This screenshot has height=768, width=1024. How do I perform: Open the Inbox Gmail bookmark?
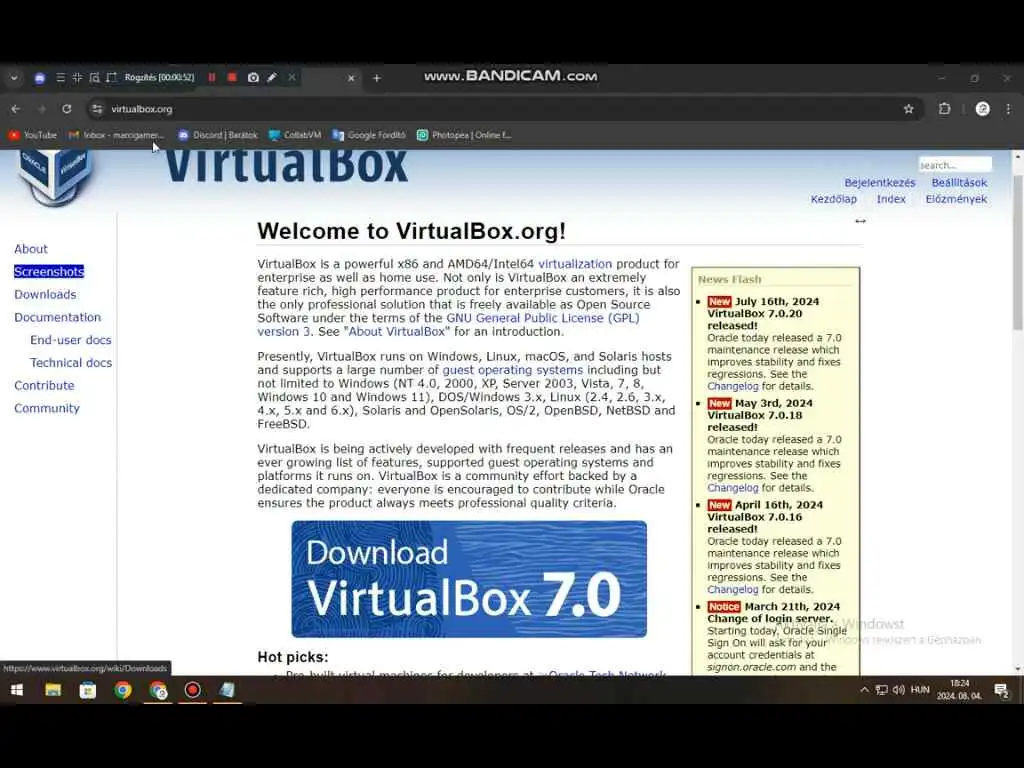pyautogui.click(x=116, y=135)
